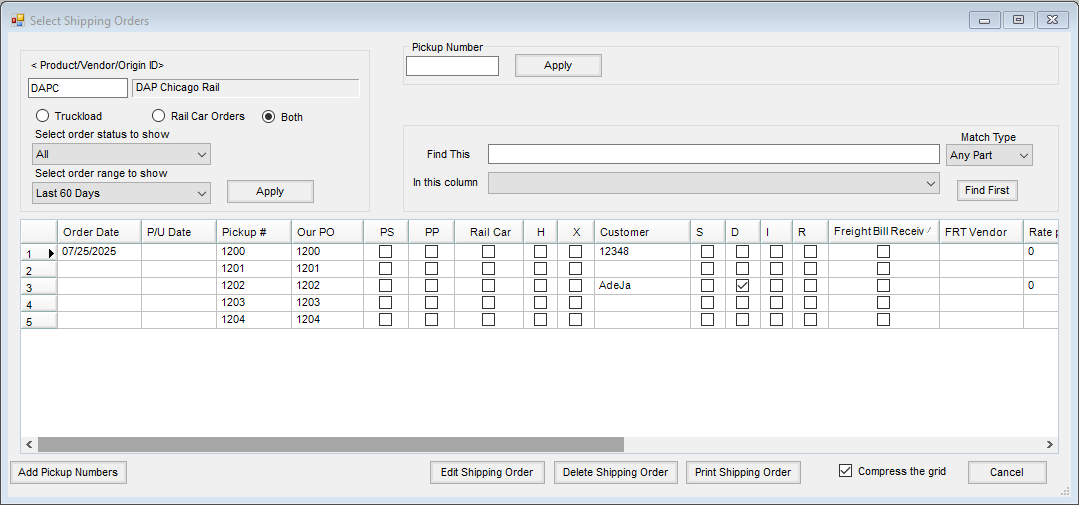Toggle the H checkbox in row 1203
Screen dimensions: 1079x505
(541, 303)
